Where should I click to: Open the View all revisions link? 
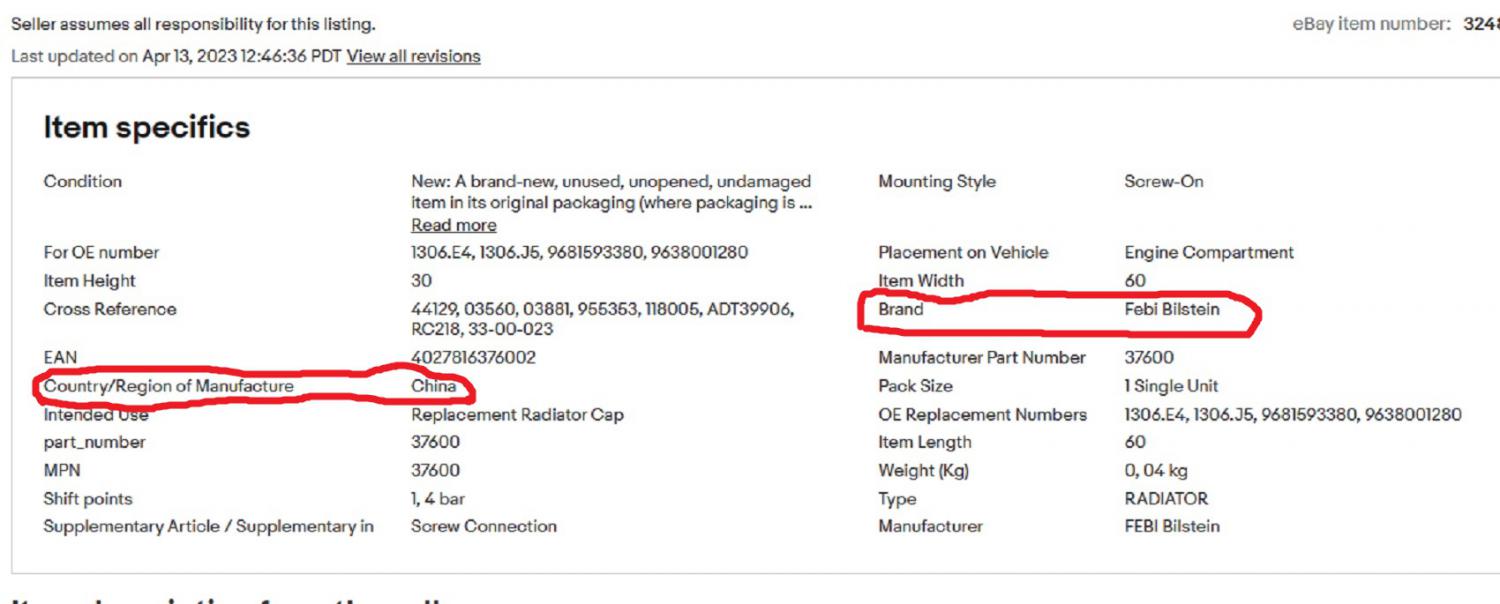point(413,56)
